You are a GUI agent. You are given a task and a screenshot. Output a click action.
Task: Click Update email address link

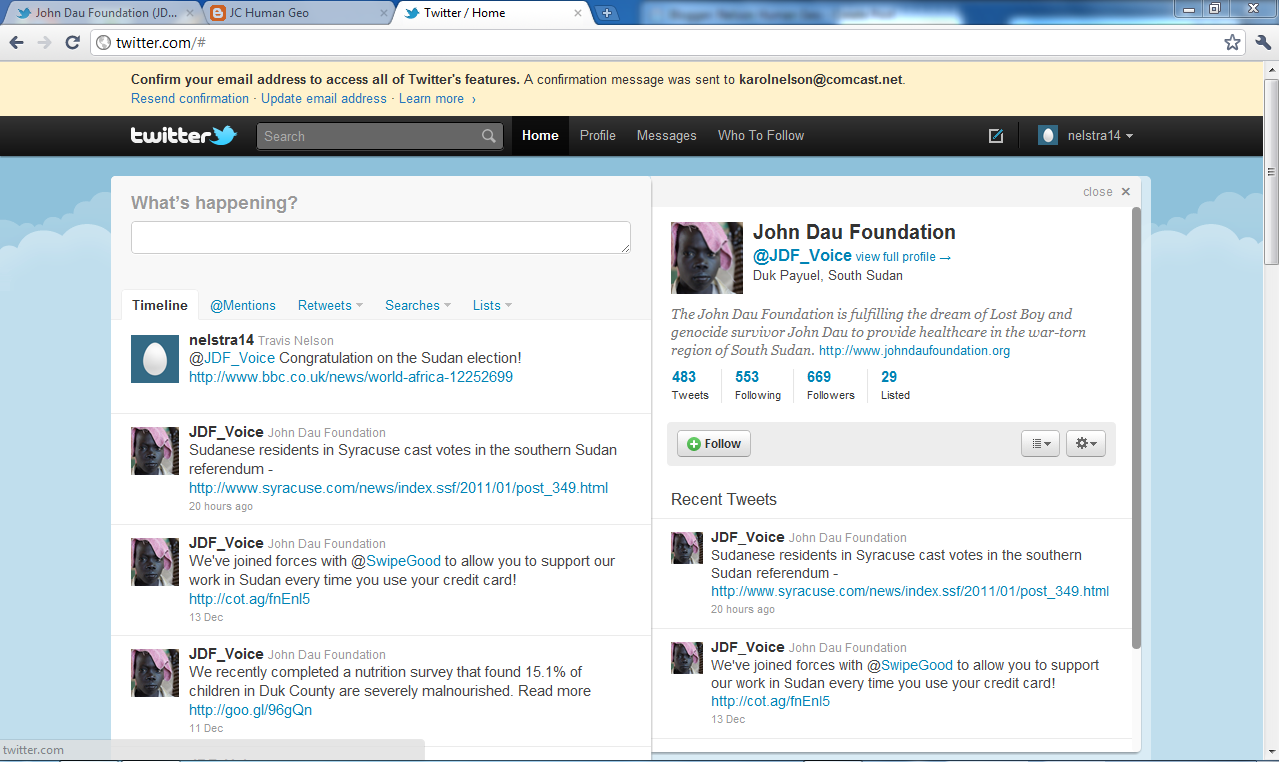tap(324, 99)
